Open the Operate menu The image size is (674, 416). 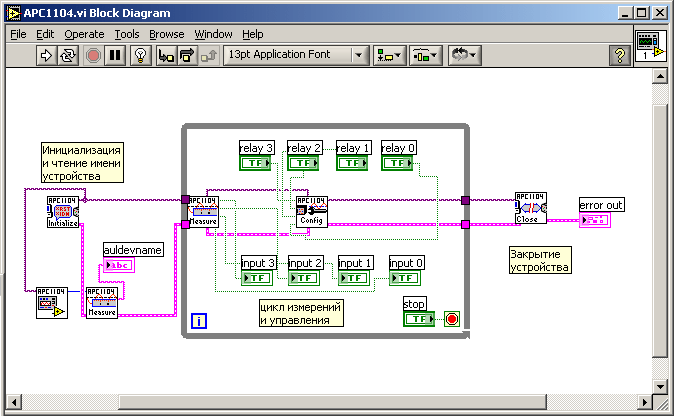tap(84, 33)
